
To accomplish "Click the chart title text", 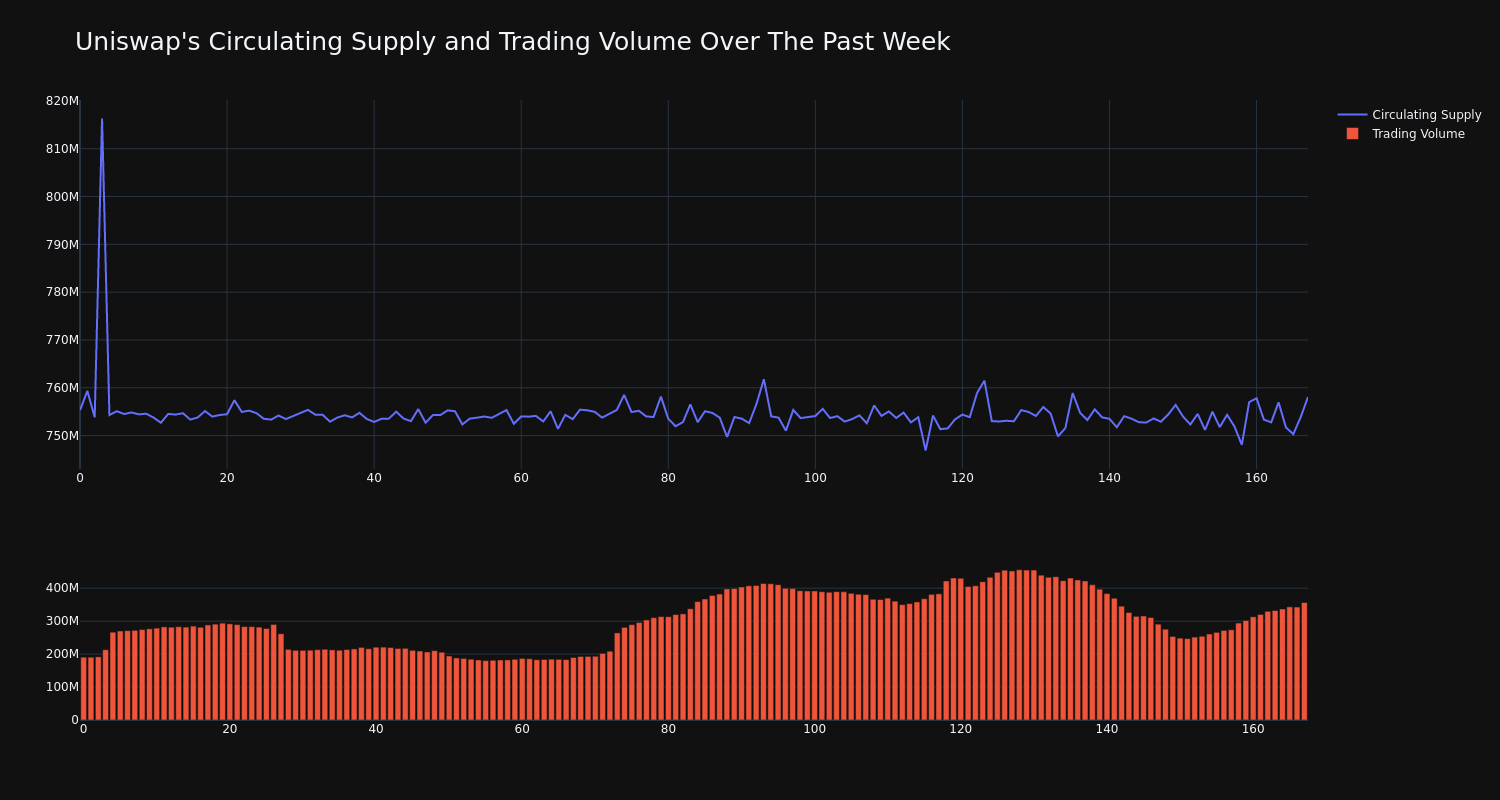I will [x=512, y=42].
